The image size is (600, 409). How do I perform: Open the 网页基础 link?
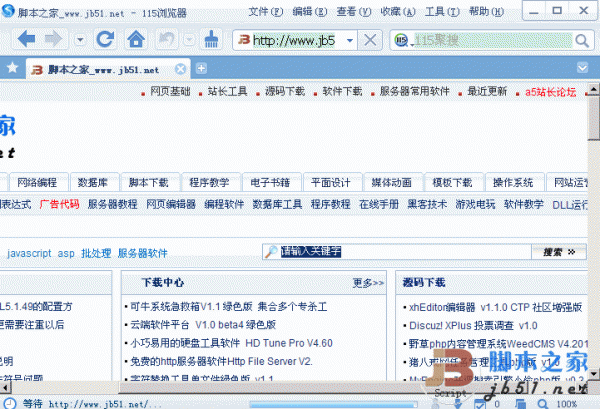point(170,91)
